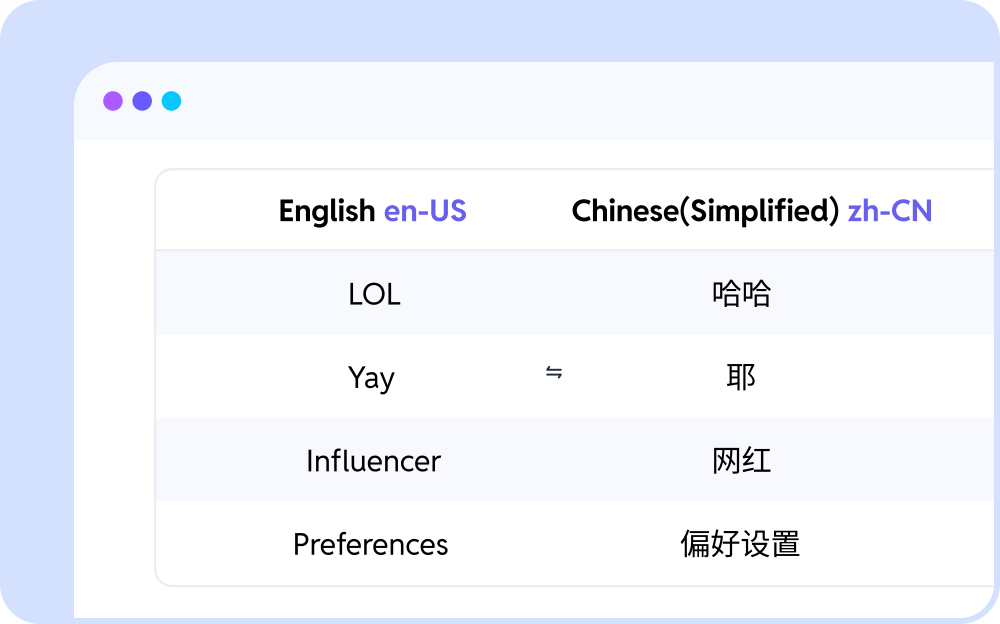This screenshot has height=624, width=1000.
Task: Select the Influencer source term
Action: 373,461
